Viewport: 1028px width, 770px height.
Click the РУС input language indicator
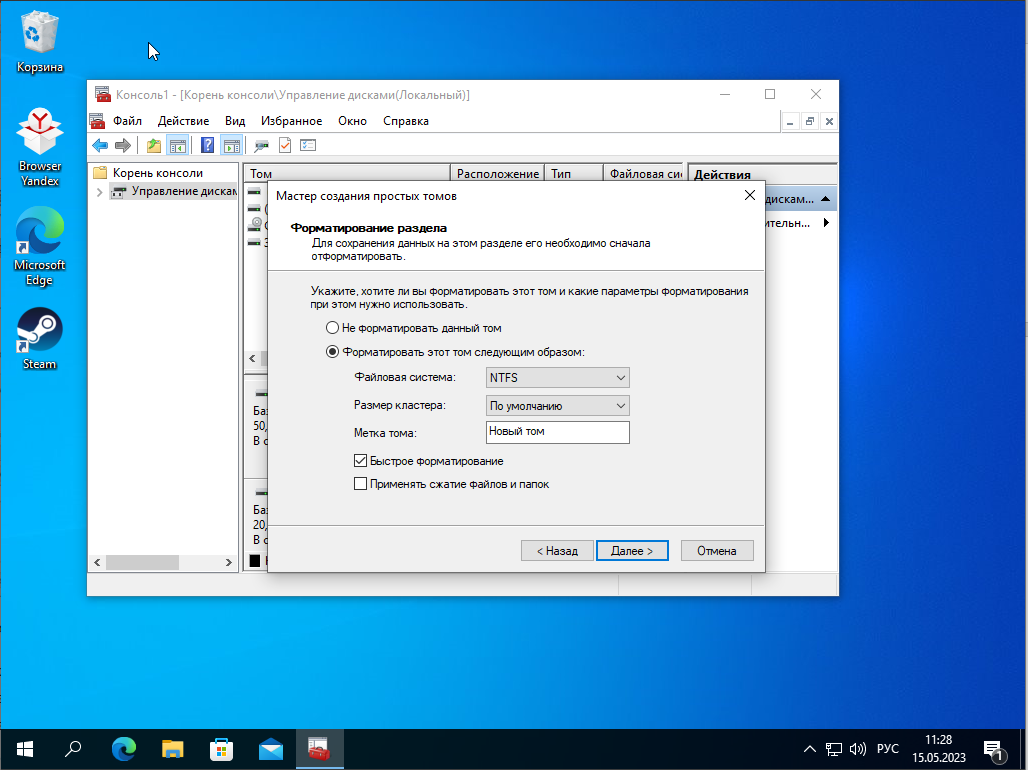coord(888,749)
